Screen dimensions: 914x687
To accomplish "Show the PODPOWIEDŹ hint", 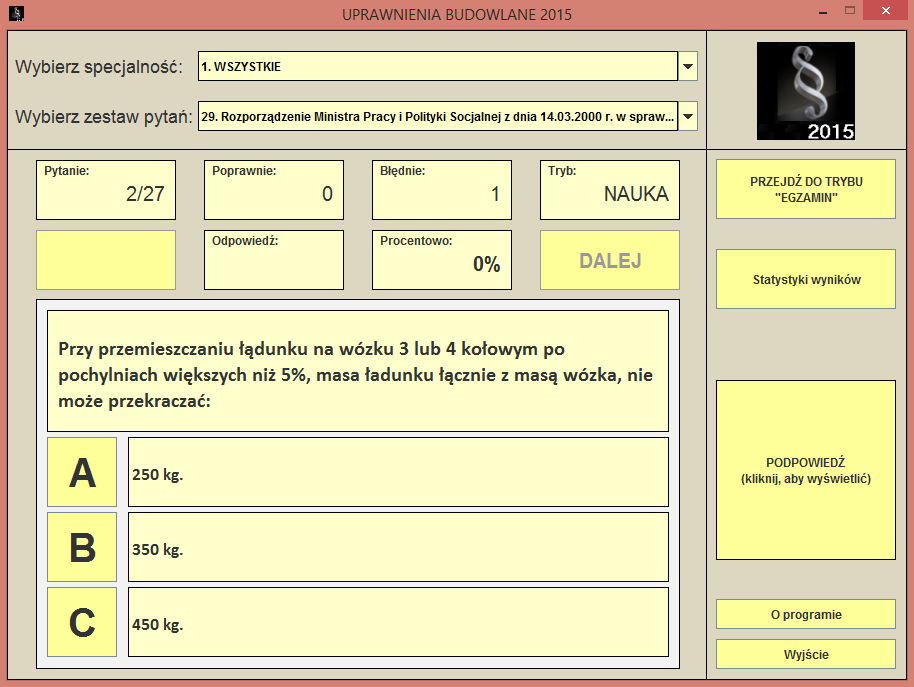I will 806,470.
